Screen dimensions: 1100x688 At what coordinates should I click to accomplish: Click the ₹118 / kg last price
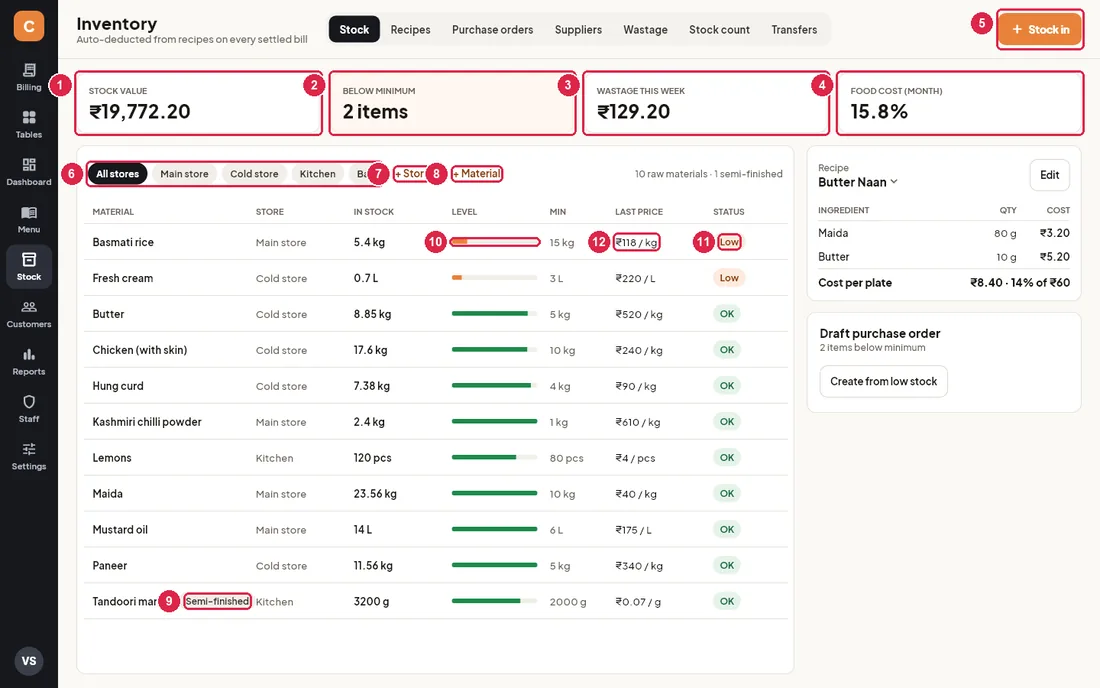(636, 242)
